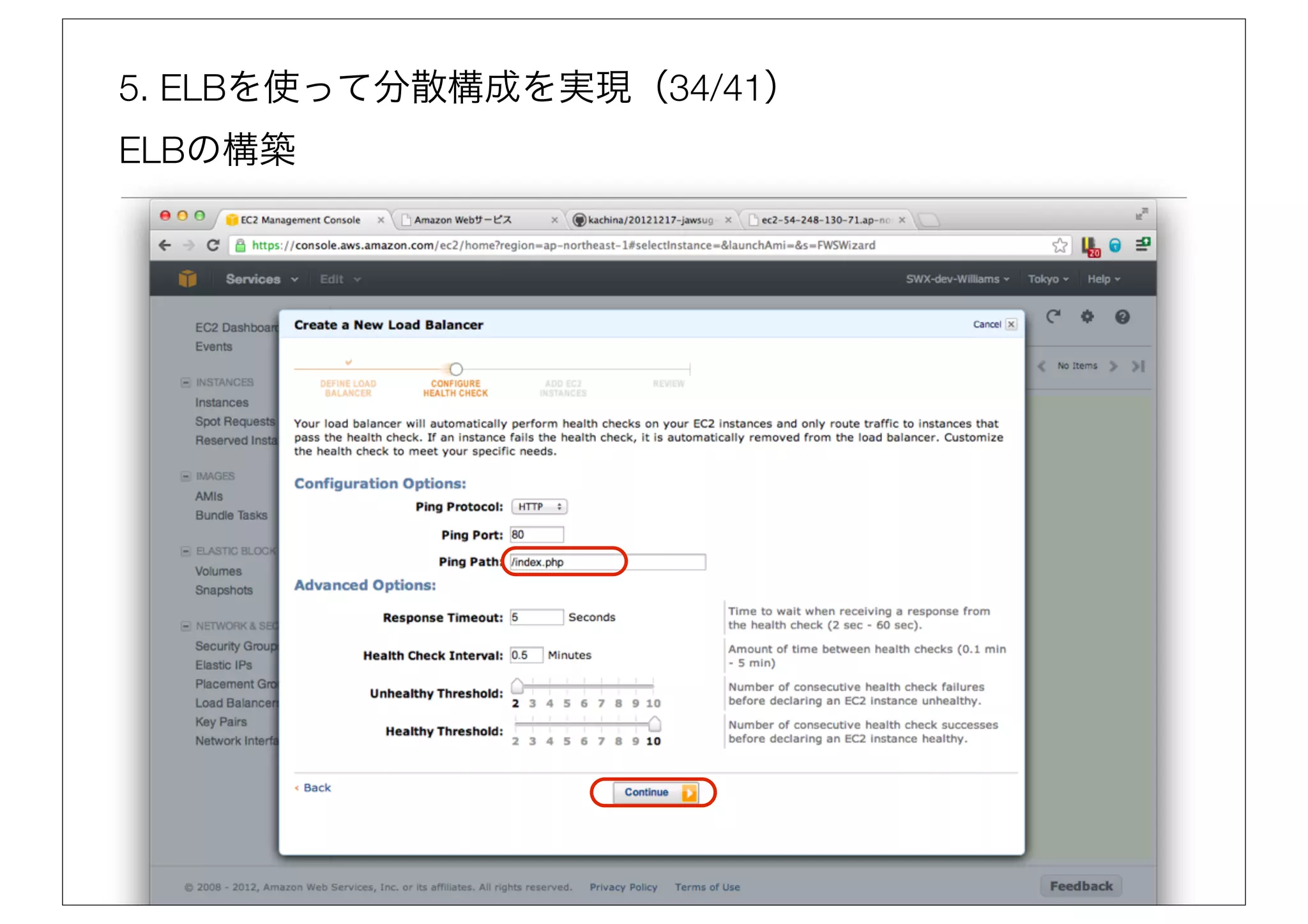
Task: Open the SWX-dev-Williams account menu
Action: point(957,279)
